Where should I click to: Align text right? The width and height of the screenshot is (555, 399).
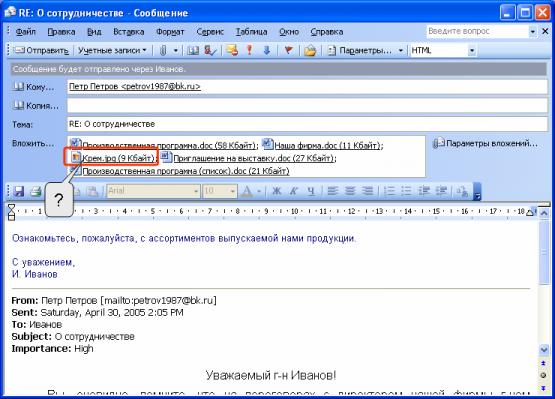[x=367, y=191]
